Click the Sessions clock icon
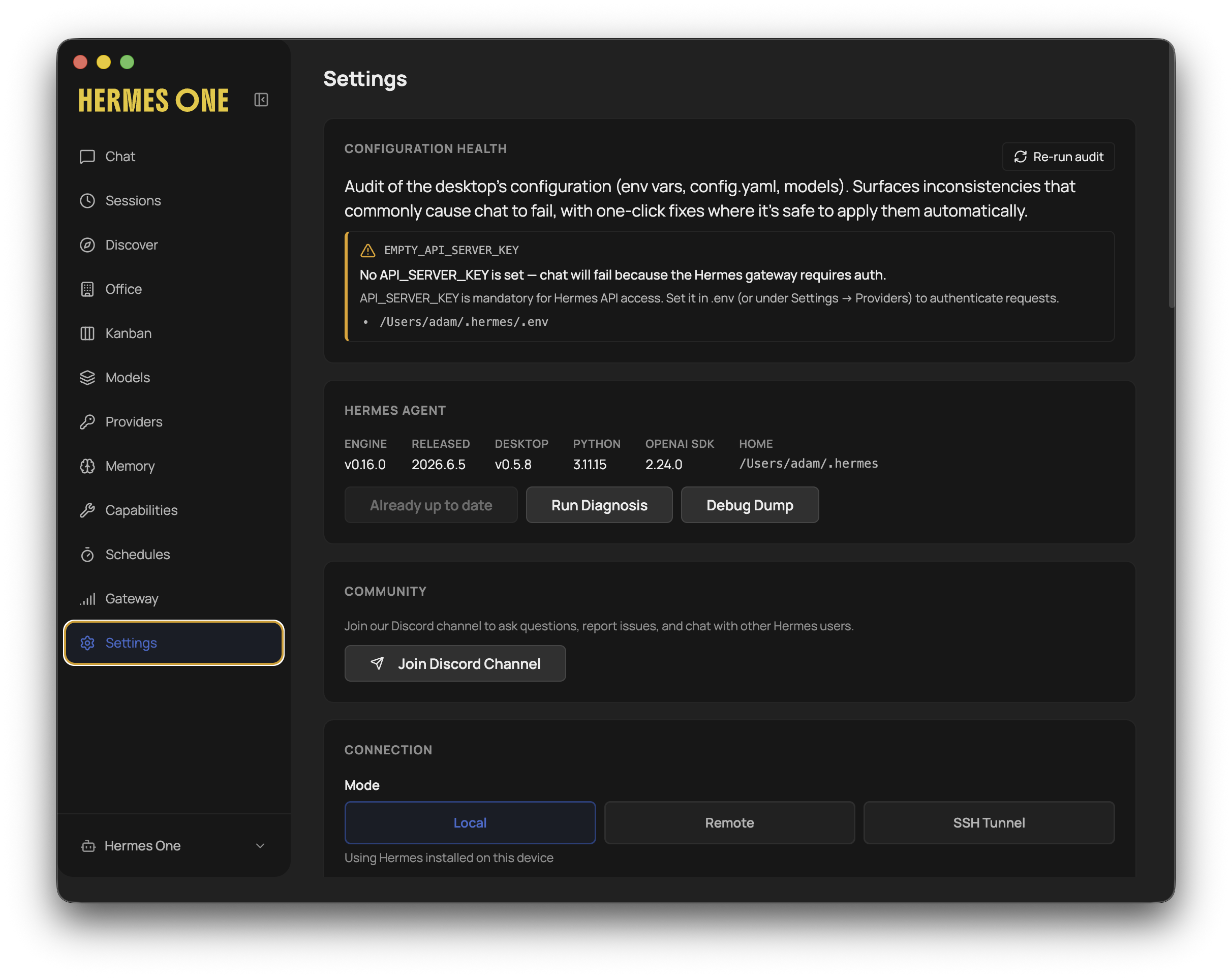Screen dimensions: 1232x978 [x=87, y=201]
